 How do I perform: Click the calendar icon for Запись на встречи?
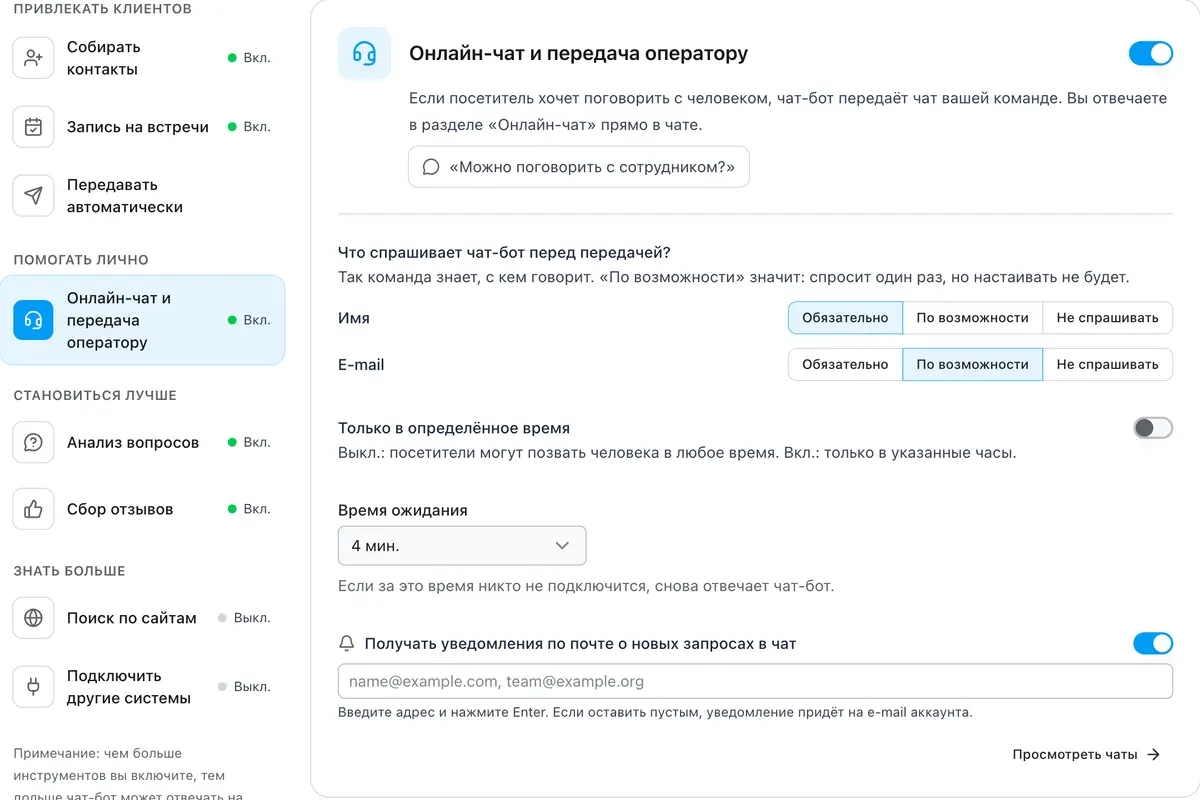tap(33, 127)
